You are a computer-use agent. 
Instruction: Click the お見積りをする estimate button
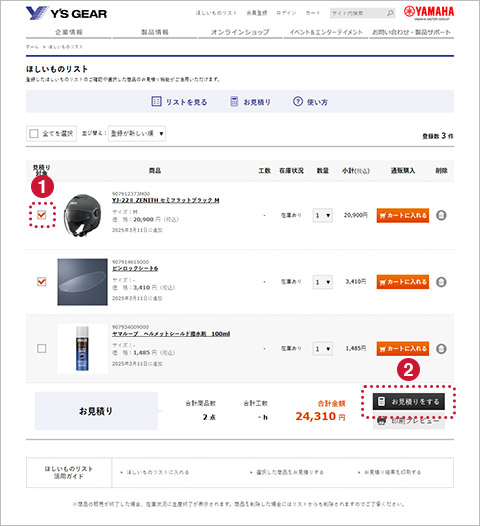click(409, 402)
